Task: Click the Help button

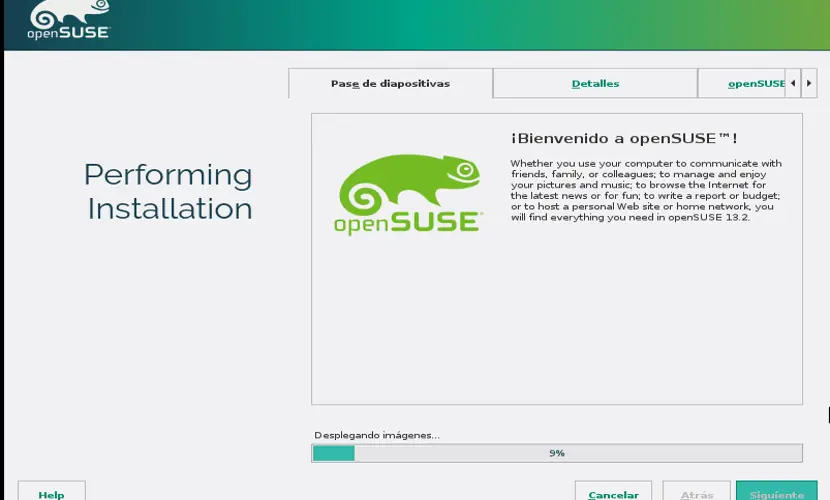Action: pos(51,492)
